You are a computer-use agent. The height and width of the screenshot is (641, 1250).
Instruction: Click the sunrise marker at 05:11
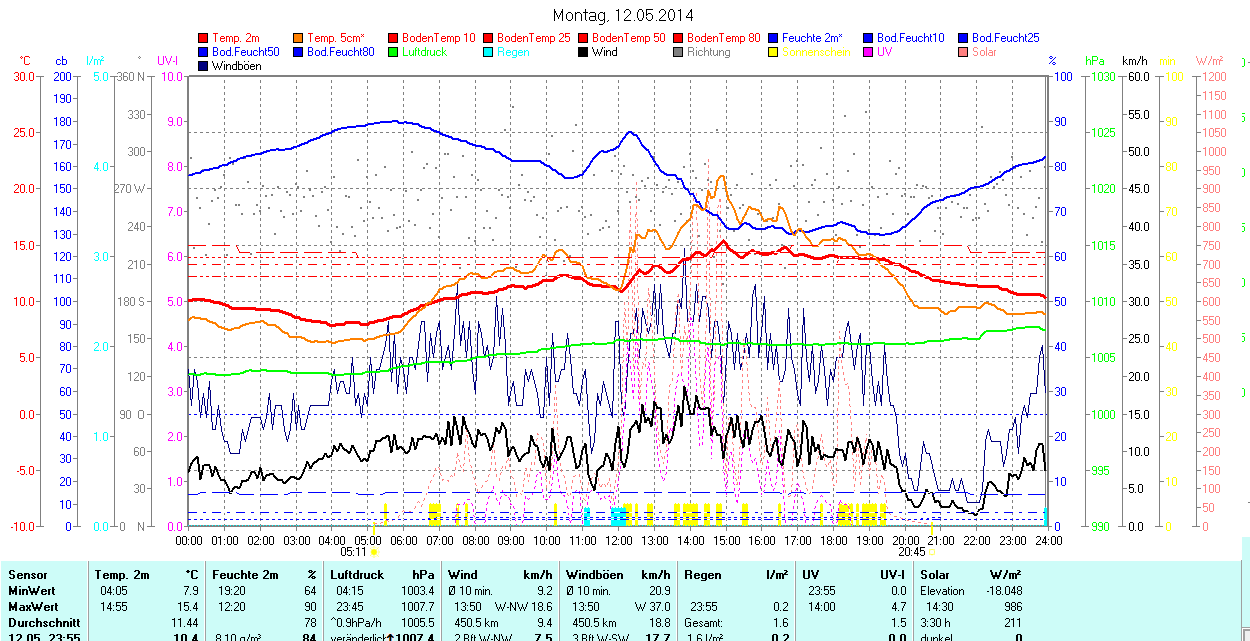374,551
